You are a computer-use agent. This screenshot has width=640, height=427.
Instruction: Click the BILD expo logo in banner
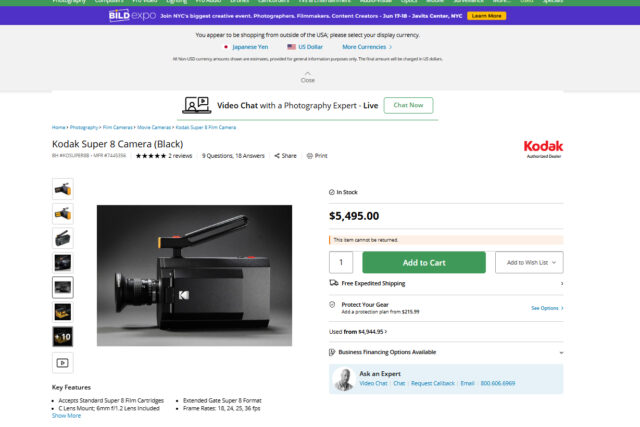tap(132, 16)
